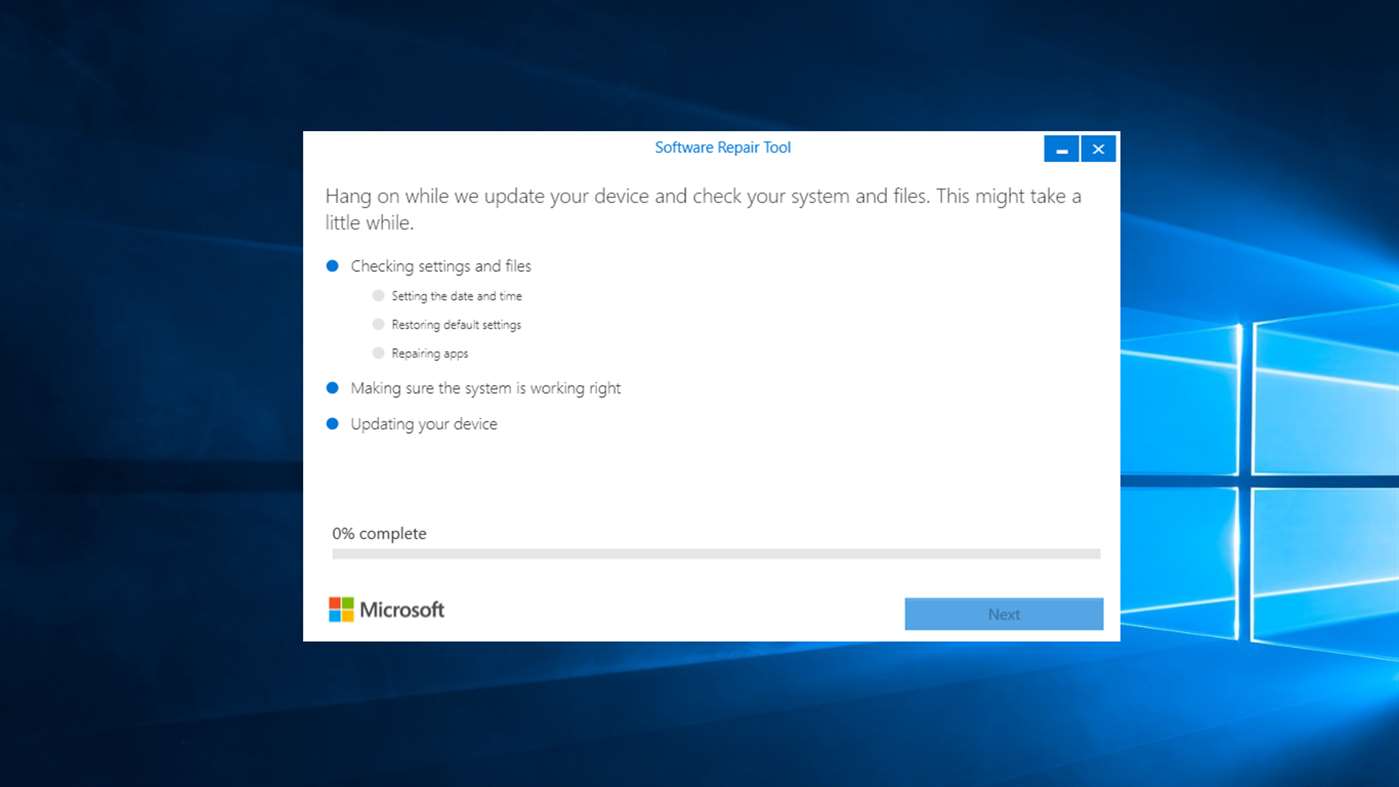Select the 'Setting the date and time' text
This screenshot has width=1399, height=787.
click(x=457, y=296)
